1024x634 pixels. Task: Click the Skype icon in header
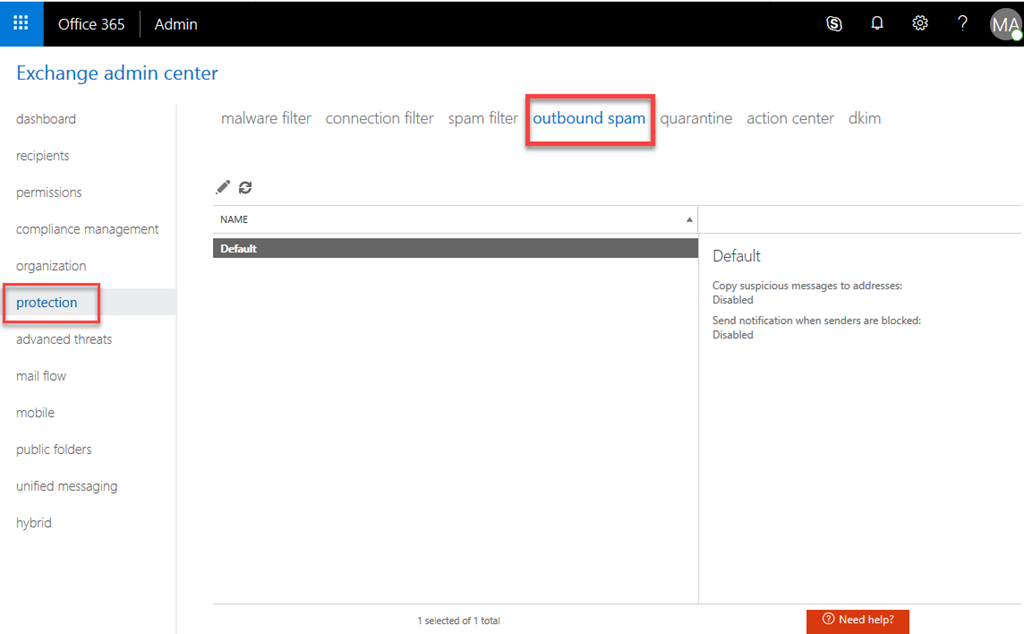[834, 24]
